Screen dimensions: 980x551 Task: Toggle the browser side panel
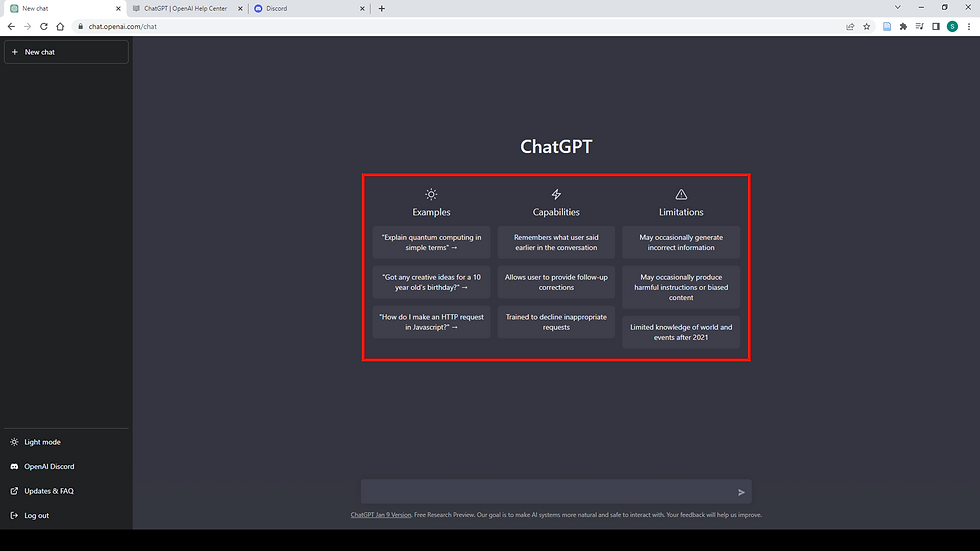pyautogui.click(x=936, y=26)
